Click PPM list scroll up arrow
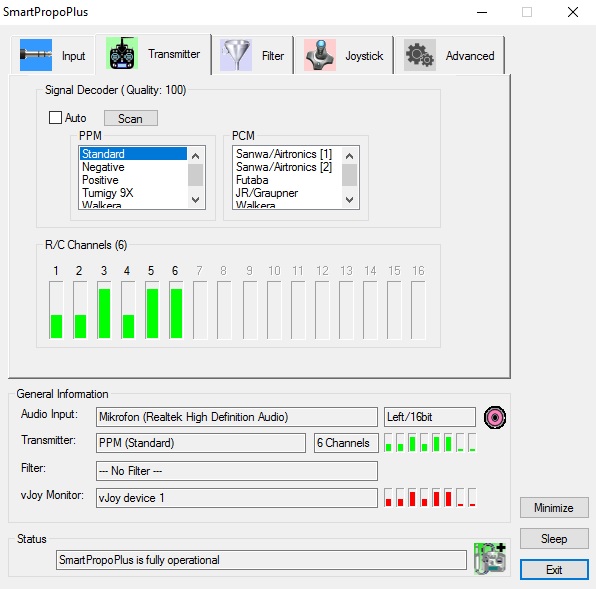Viewport: 596px width, 589px height. 195,156
